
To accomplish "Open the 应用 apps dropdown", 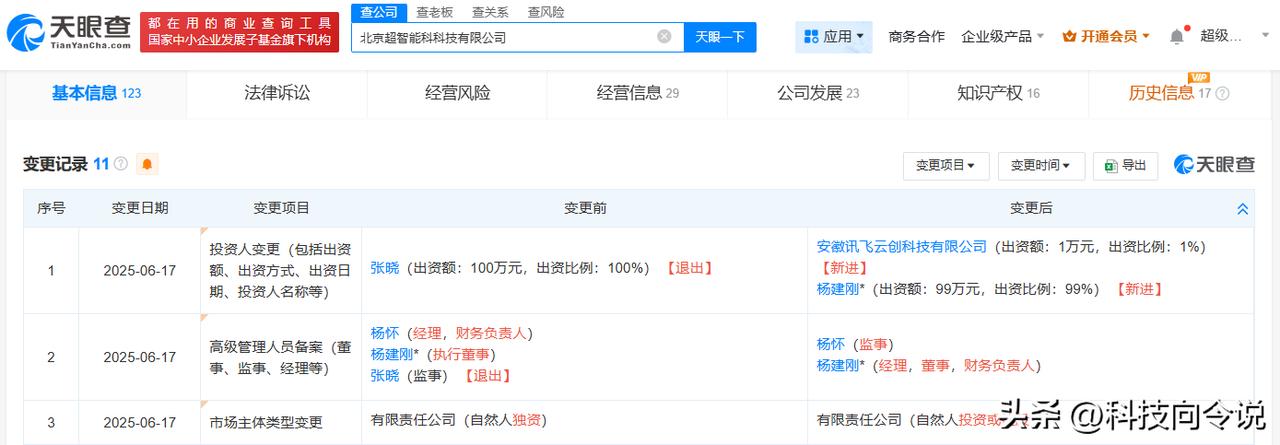I will [x=834, y=37].
